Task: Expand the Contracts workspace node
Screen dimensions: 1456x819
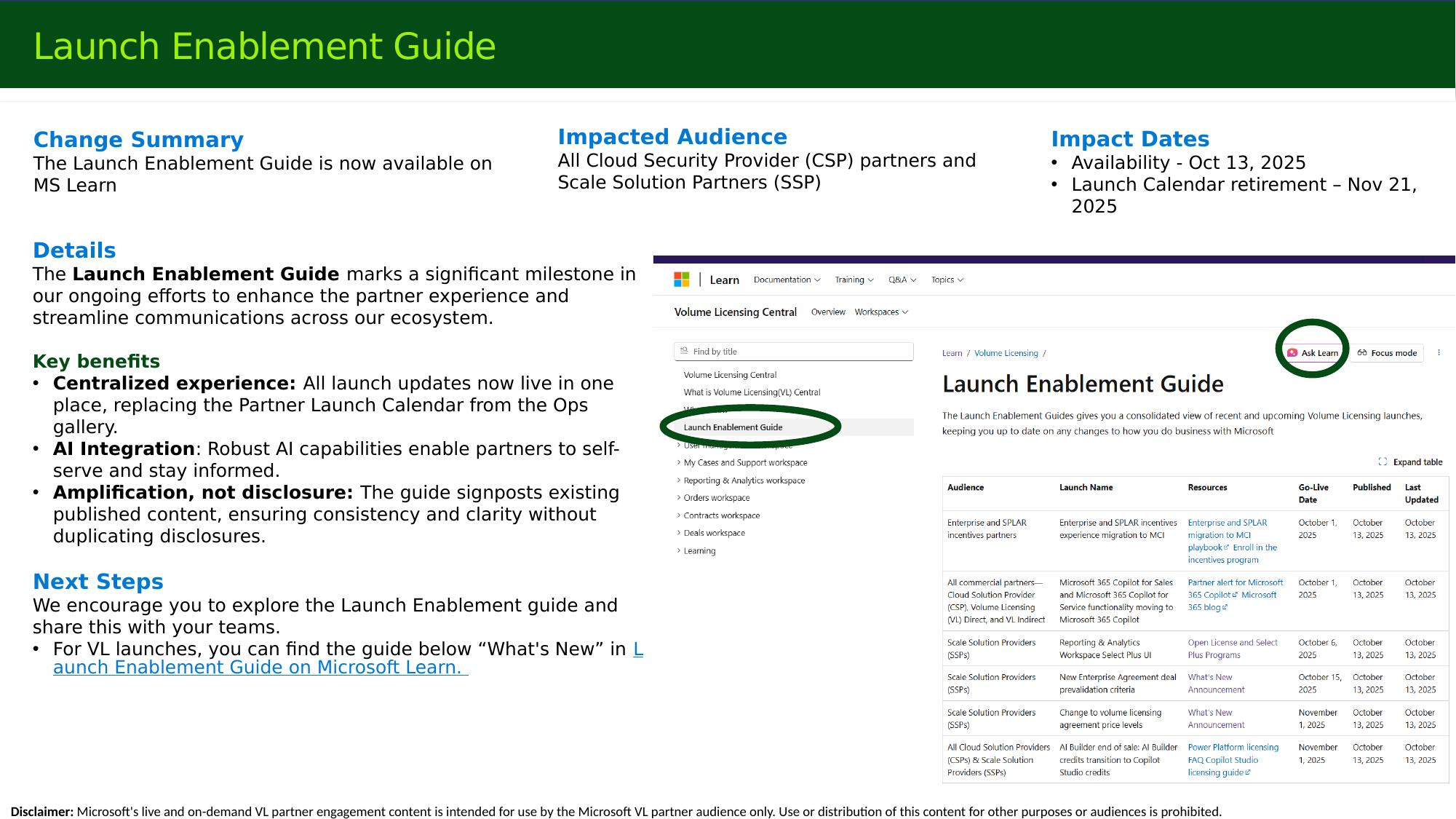Action: tap(719, 515)
